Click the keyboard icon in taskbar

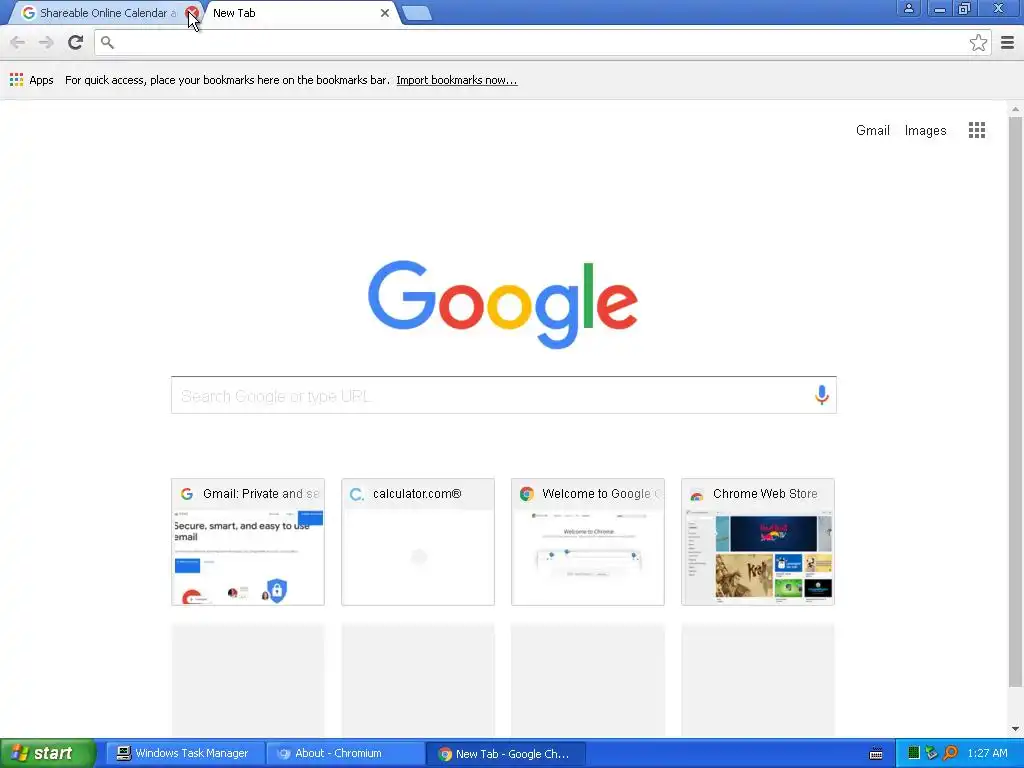876,754
